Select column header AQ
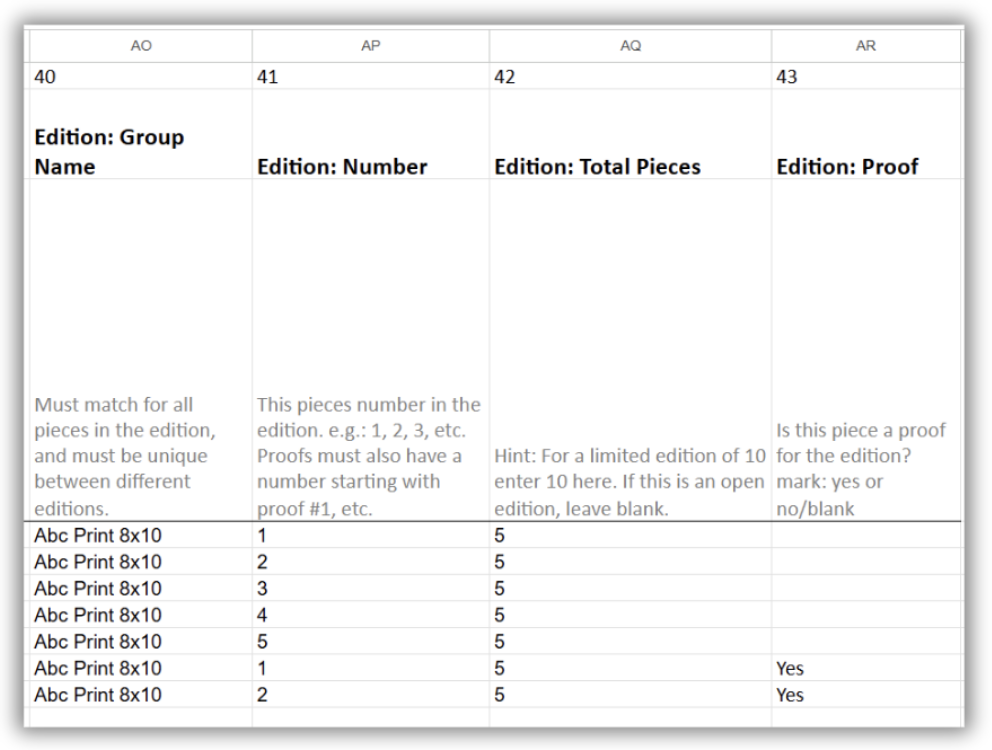 tap(630, 46)
